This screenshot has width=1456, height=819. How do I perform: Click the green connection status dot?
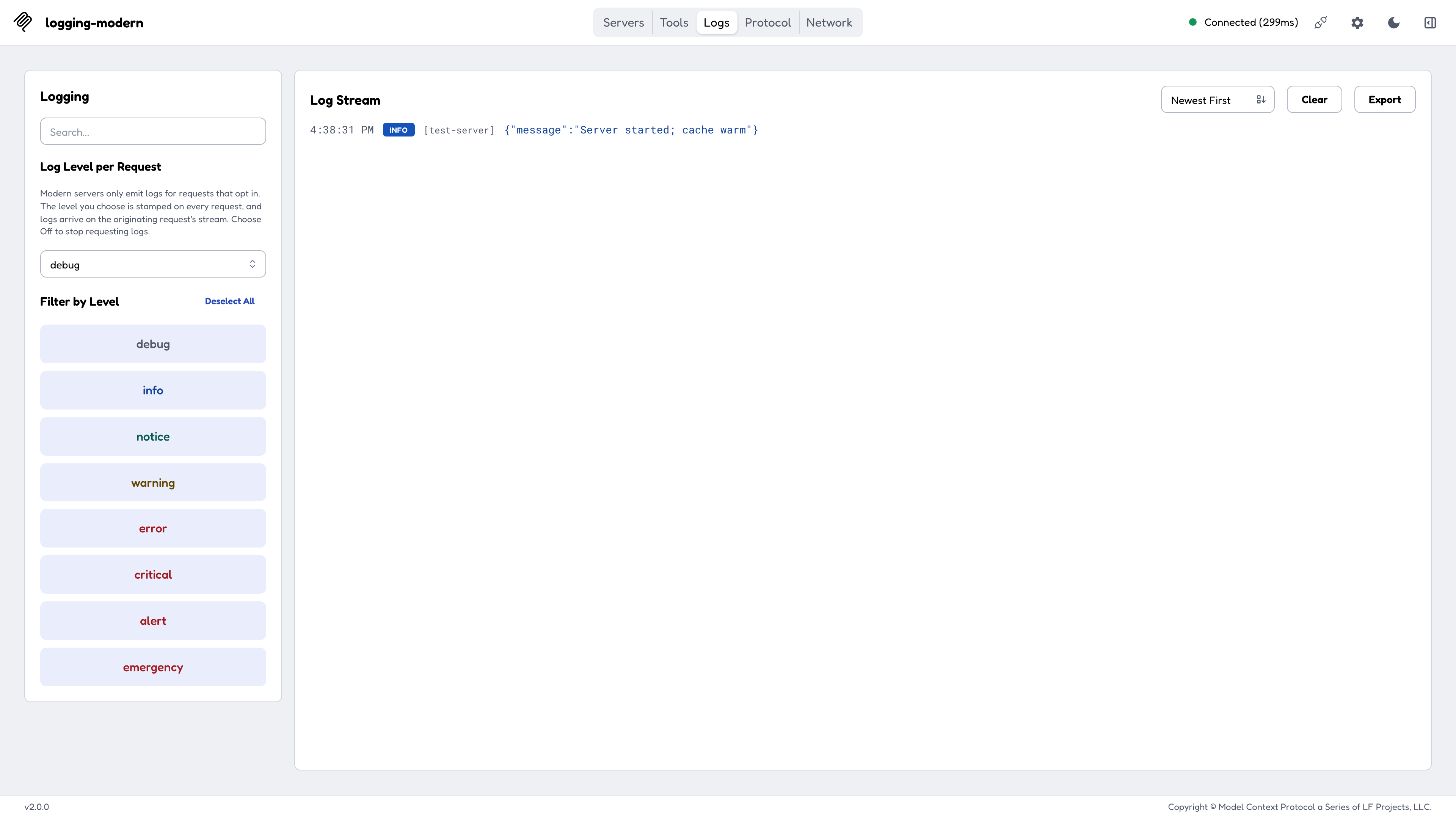[x=1192, y=22]
